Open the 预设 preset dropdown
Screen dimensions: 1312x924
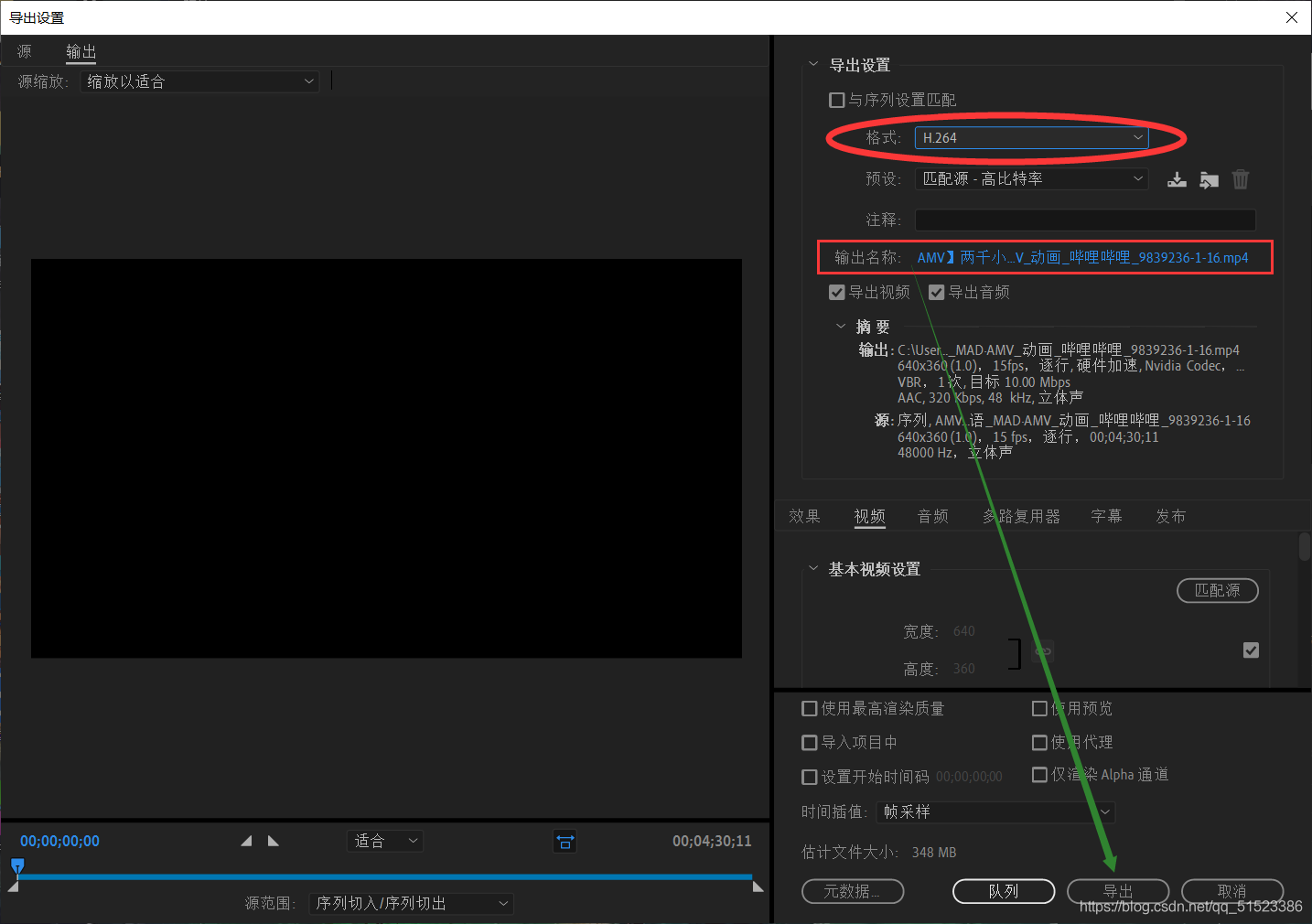click(x=1031, y=178)
